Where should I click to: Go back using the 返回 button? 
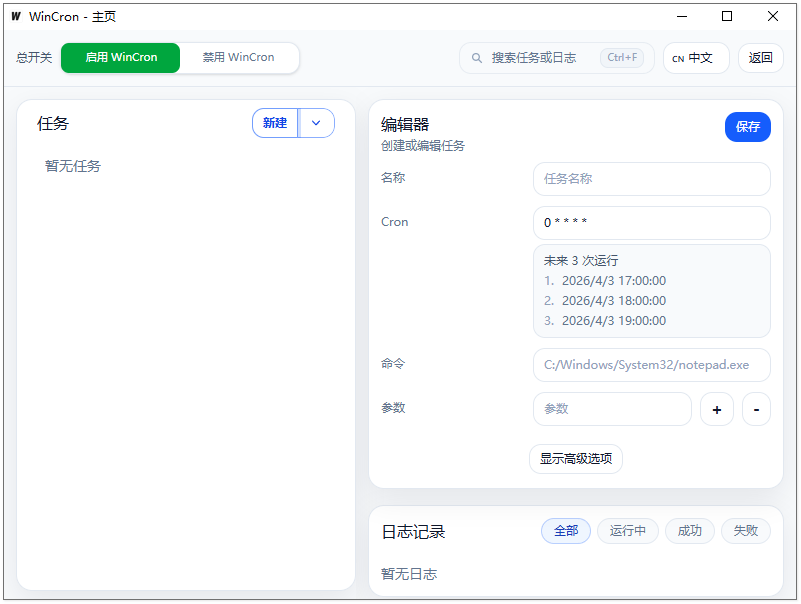(760, 57)
